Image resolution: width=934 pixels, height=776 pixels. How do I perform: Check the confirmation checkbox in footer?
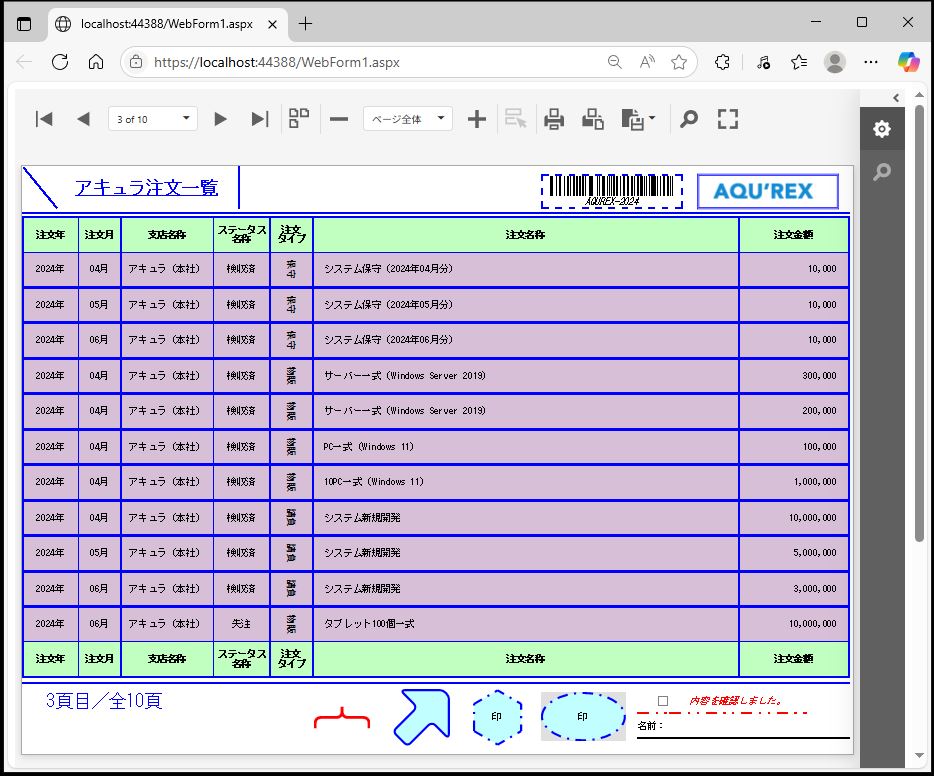coord(663,701)
